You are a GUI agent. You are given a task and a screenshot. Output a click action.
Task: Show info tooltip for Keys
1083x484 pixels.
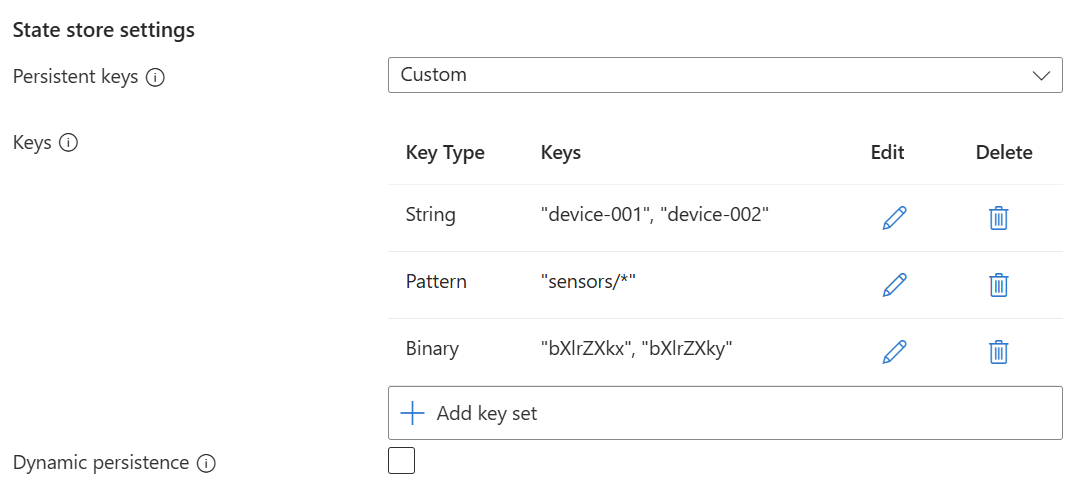tap(68, 143)
